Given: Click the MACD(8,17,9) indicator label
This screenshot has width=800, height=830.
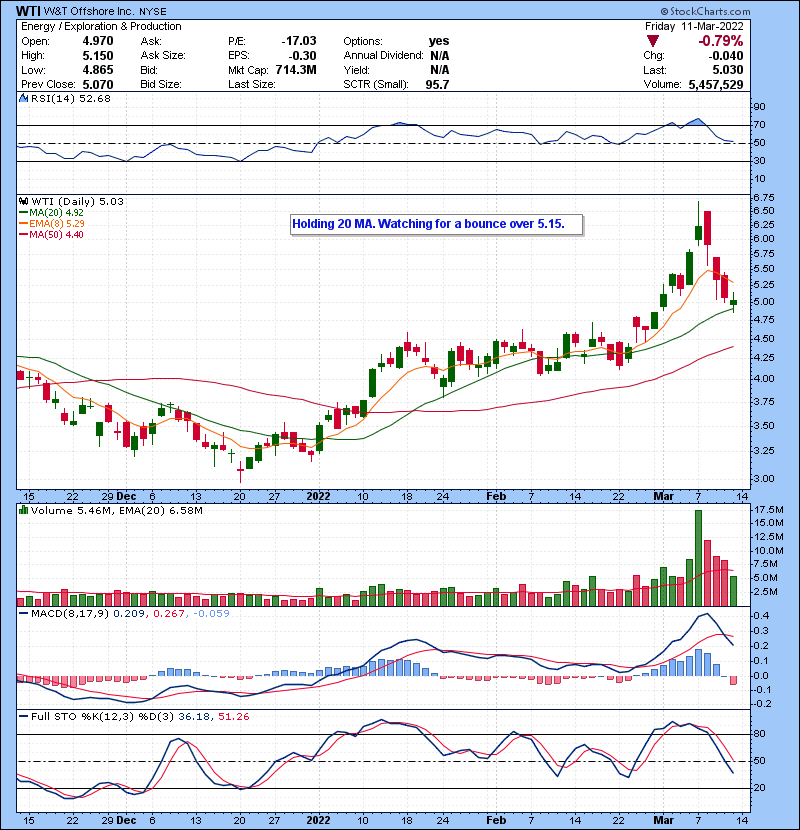Looking at the screenshot, I should pyautogui.click(x=70, y=614).
